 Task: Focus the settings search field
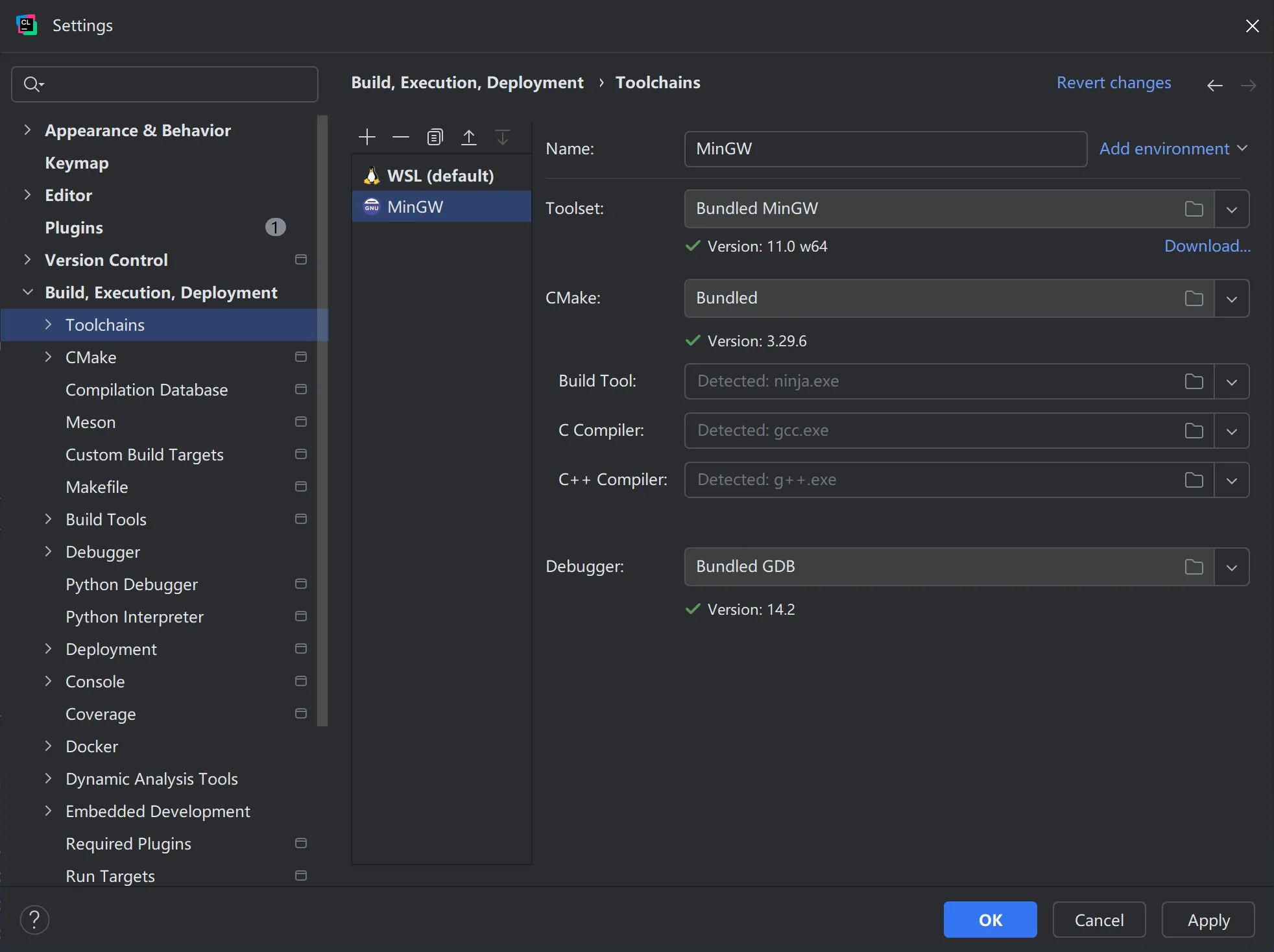[165, 84]
